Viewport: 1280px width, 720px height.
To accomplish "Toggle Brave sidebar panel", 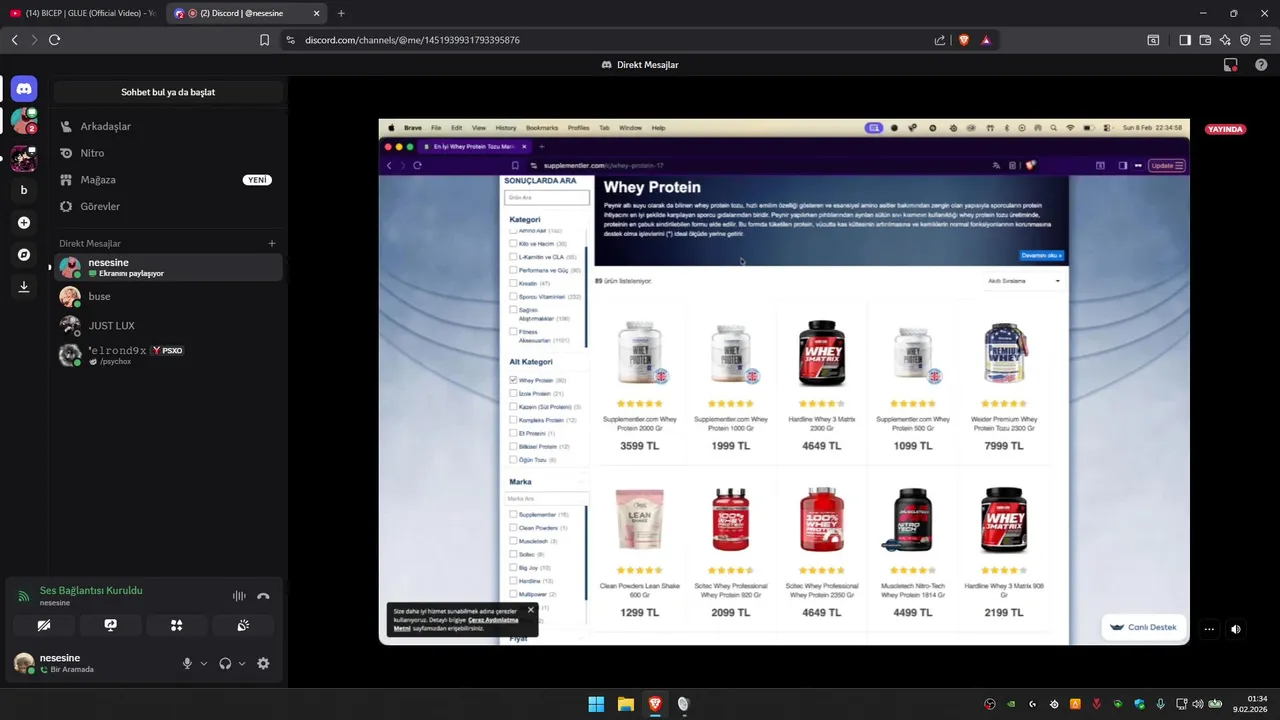I will 1185,40.
